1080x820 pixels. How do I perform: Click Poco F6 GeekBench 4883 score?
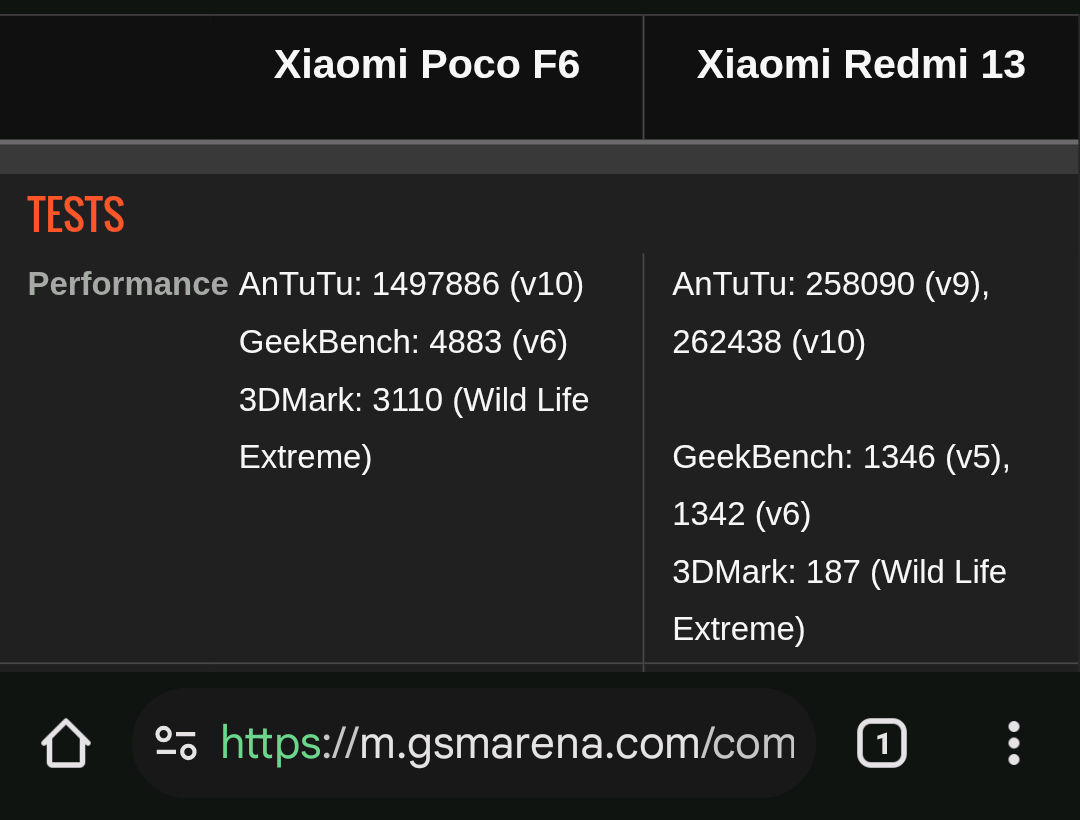tap(403, 342)
